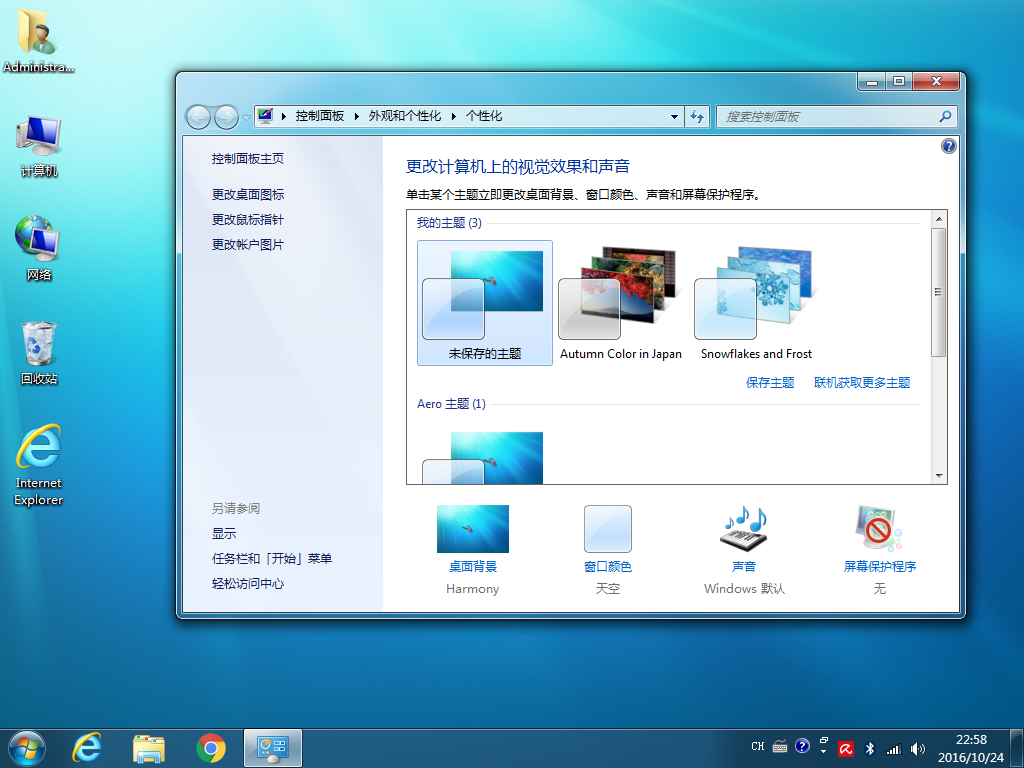Open the Screen Saver (屏幕保护程序) icon

pyautogui.click(x=879, y=528)
